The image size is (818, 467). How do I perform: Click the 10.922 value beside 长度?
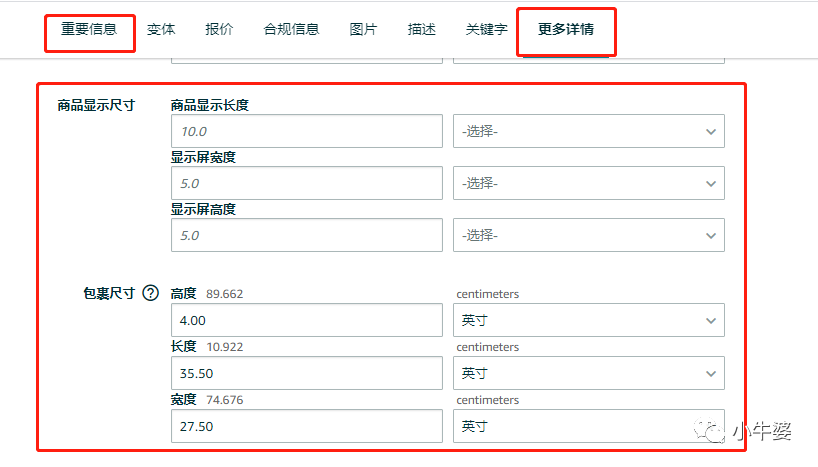224,347
